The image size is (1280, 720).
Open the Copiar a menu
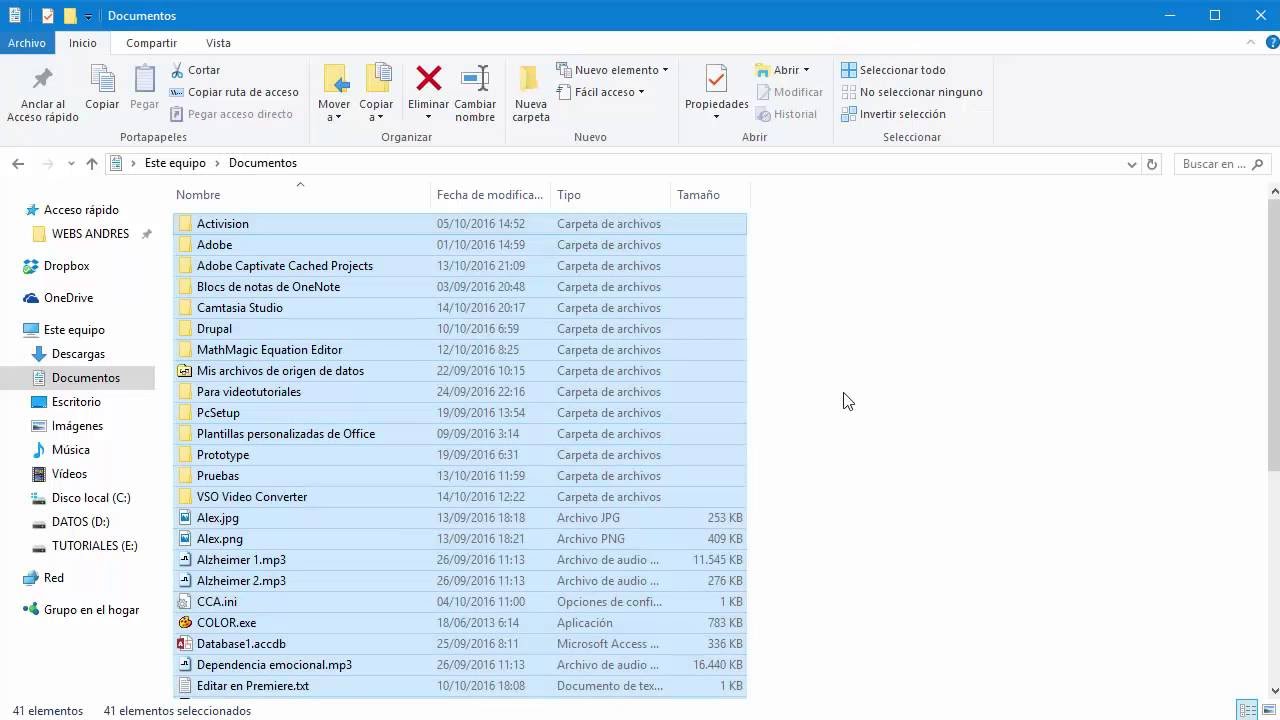pyautogui.click(x=376, y=94)
